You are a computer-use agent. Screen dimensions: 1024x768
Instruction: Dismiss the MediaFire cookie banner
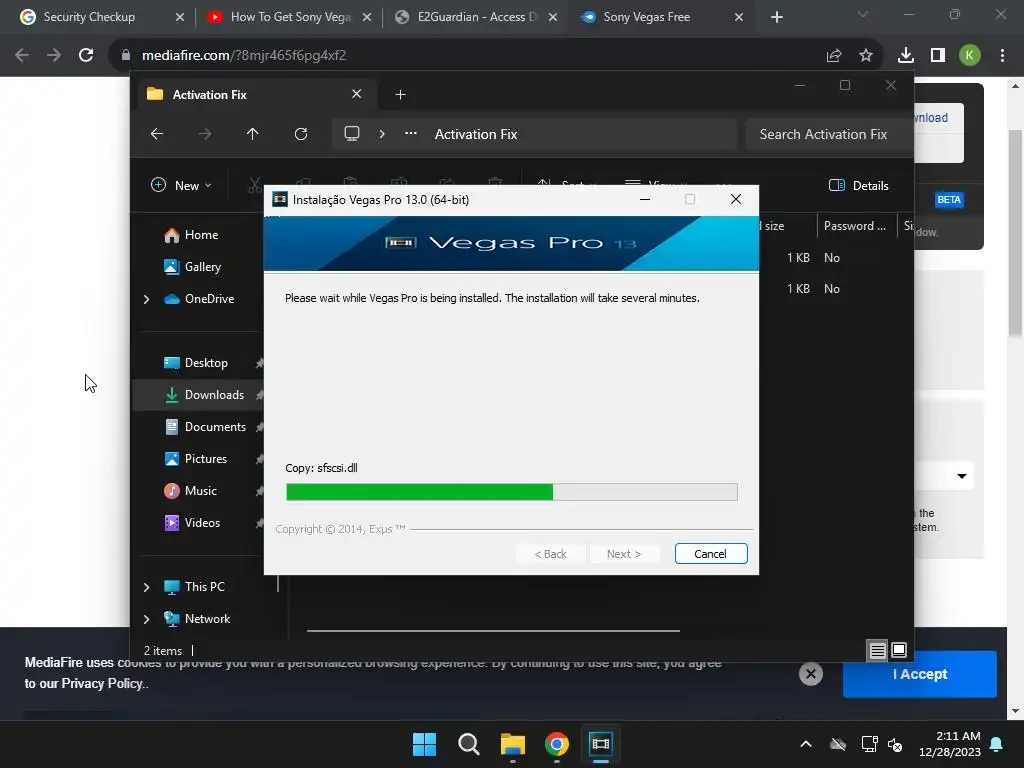point(811,674)
